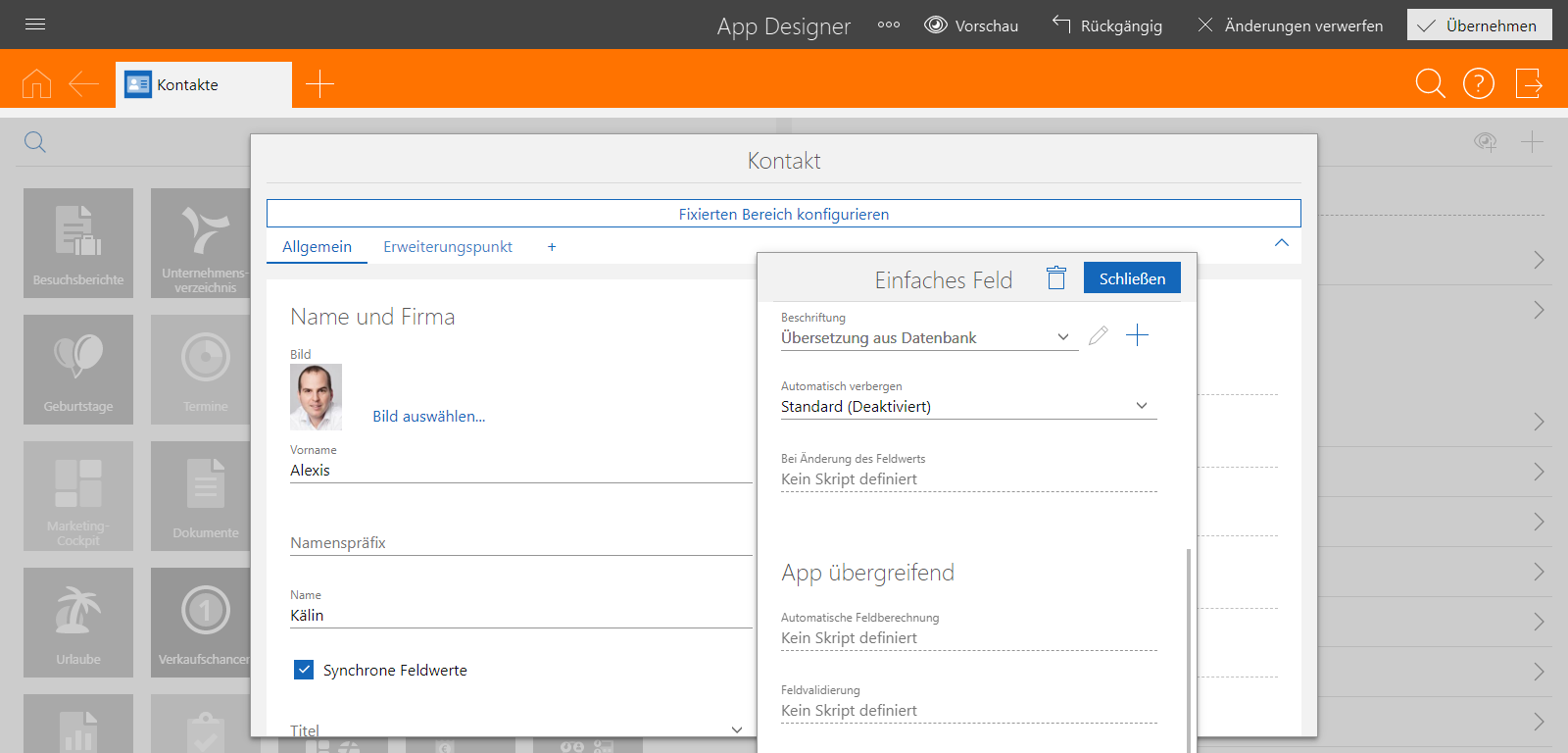Click Fixierten Bereich konfigurieren
Viewport: 1568px width, 753px height.
pyautogui.click(x=784, y=214)
